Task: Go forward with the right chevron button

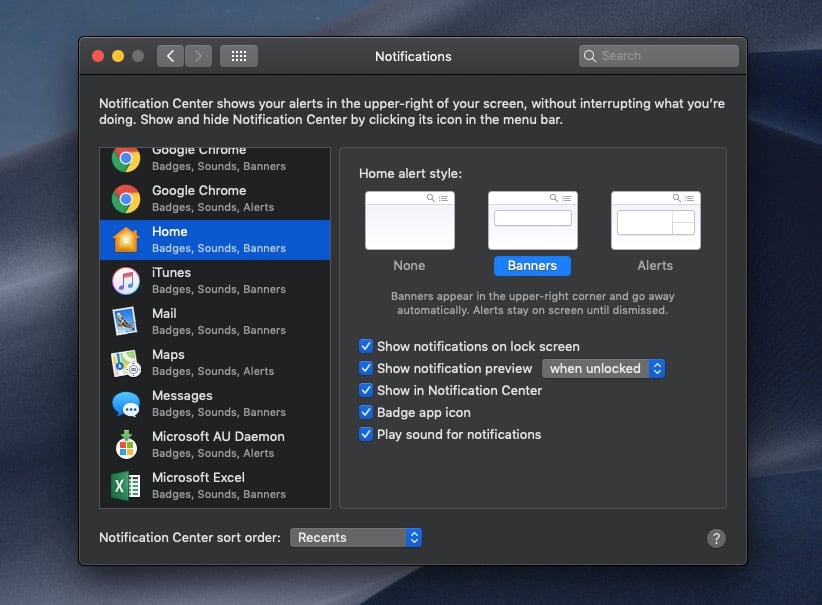Action: (198, 56)
